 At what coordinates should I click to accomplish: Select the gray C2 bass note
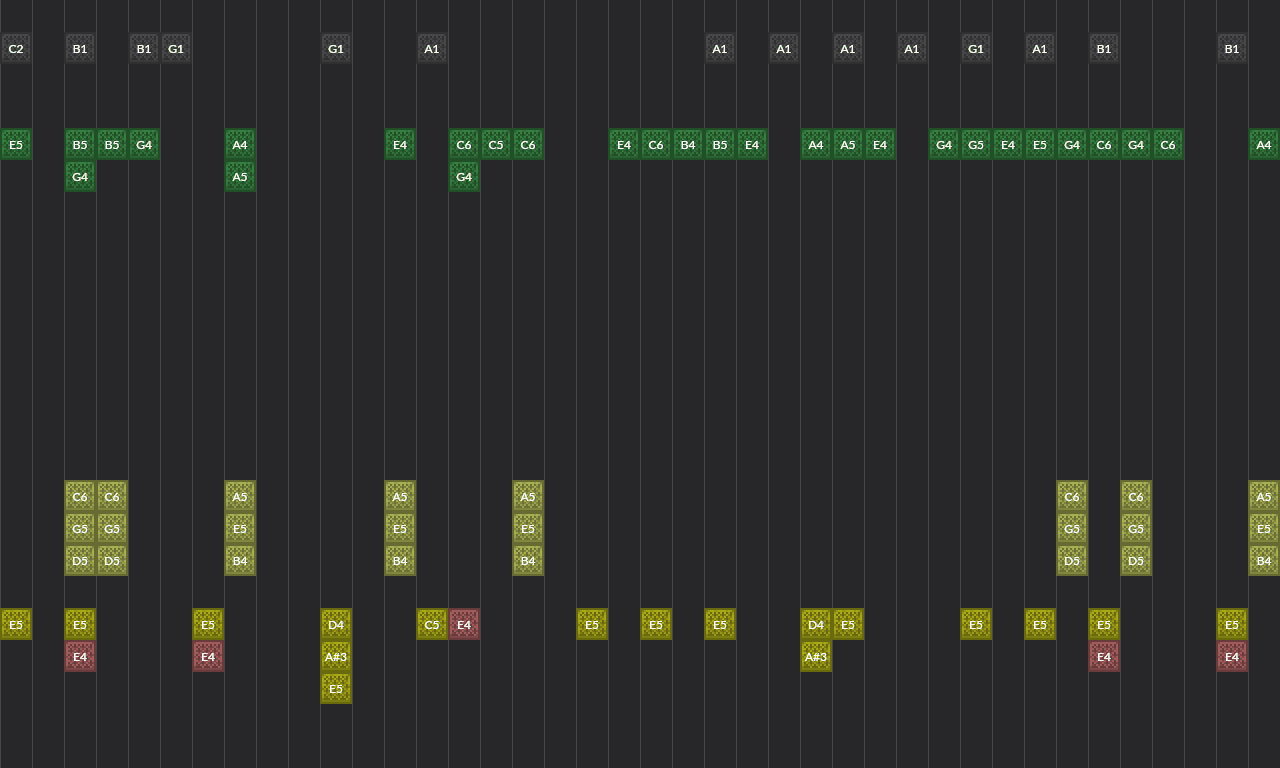pos(16,48)
